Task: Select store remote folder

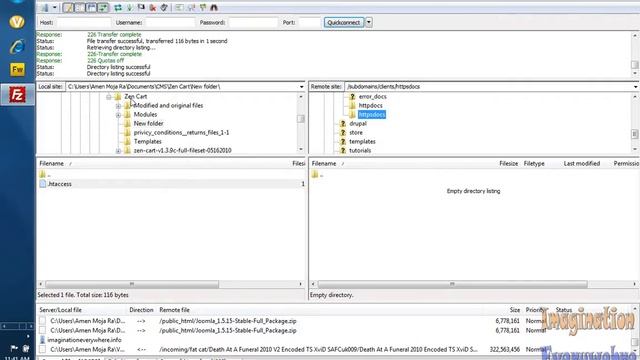Action: pos(356,133)
